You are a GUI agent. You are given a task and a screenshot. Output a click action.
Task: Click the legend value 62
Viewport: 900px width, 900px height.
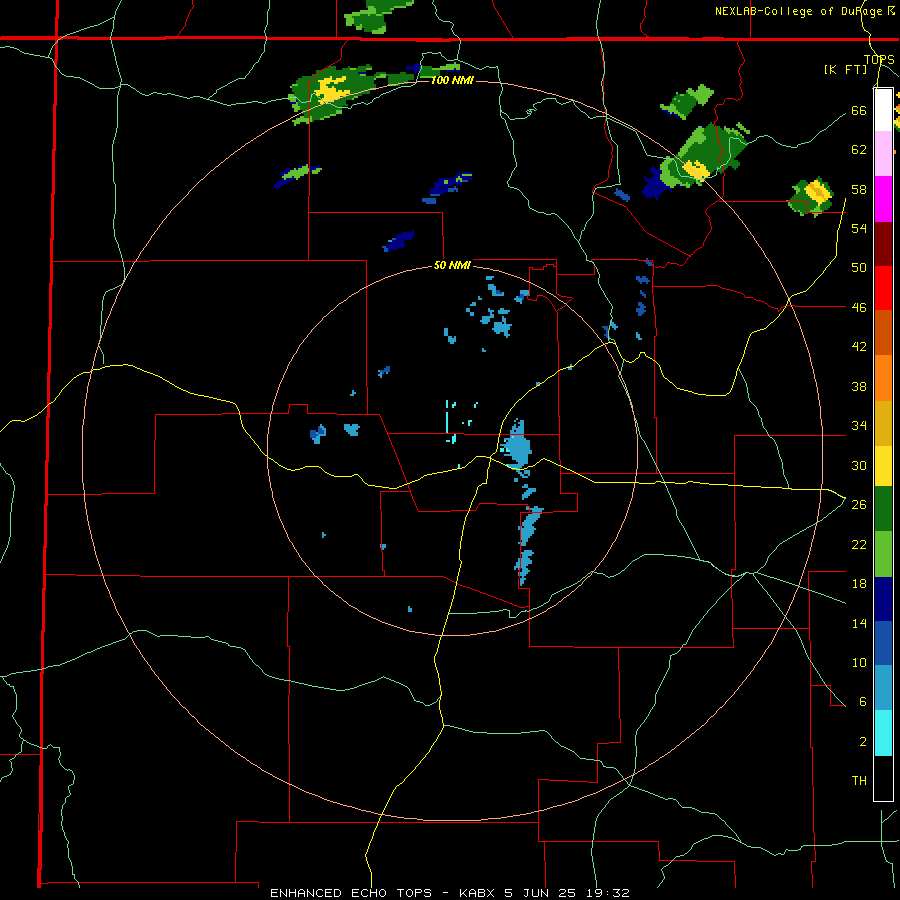tap(859, 150)
